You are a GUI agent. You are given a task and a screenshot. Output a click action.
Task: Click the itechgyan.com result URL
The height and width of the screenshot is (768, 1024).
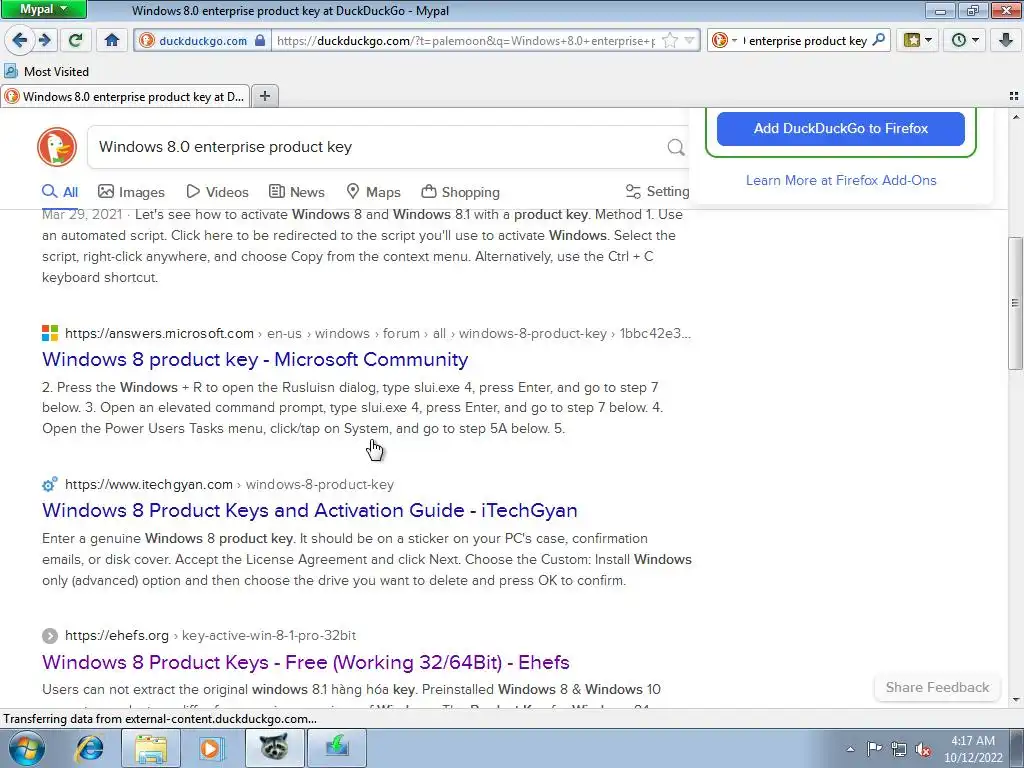229,485
